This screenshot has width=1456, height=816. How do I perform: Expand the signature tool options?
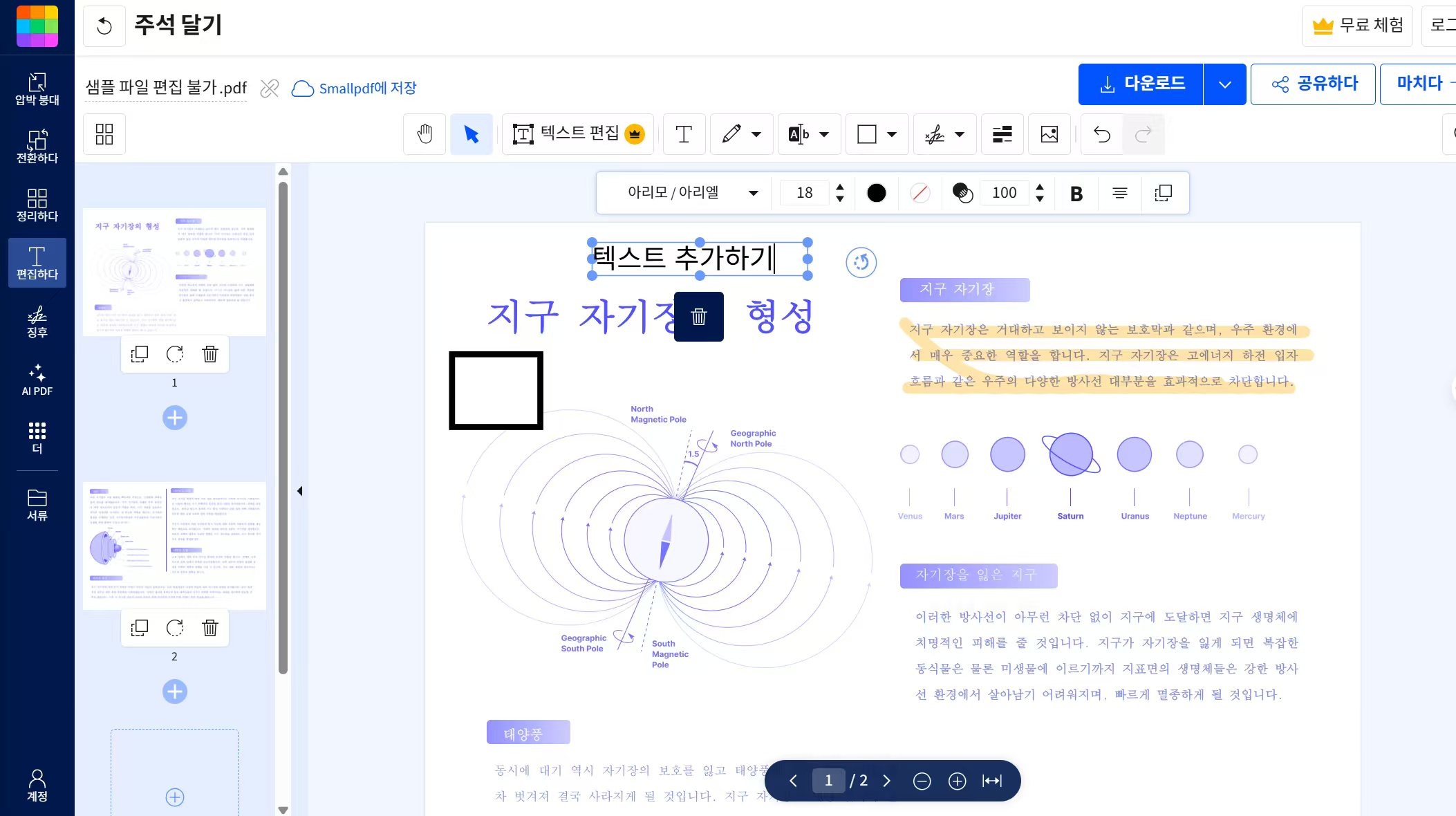960,134
